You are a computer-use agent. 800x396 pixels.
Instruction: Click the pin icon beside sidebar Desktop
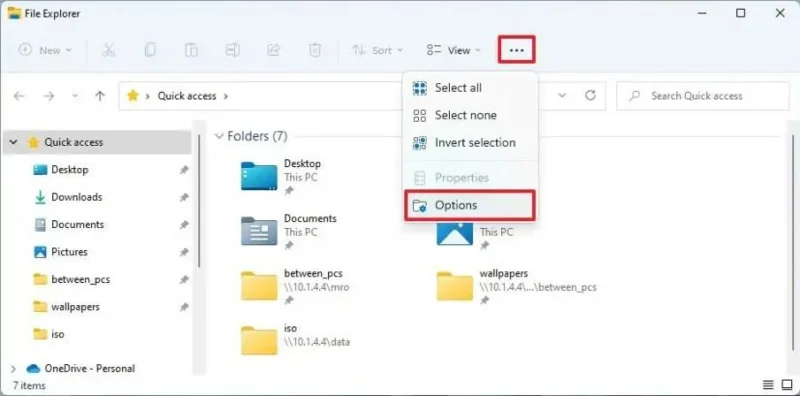click(184, 170)
